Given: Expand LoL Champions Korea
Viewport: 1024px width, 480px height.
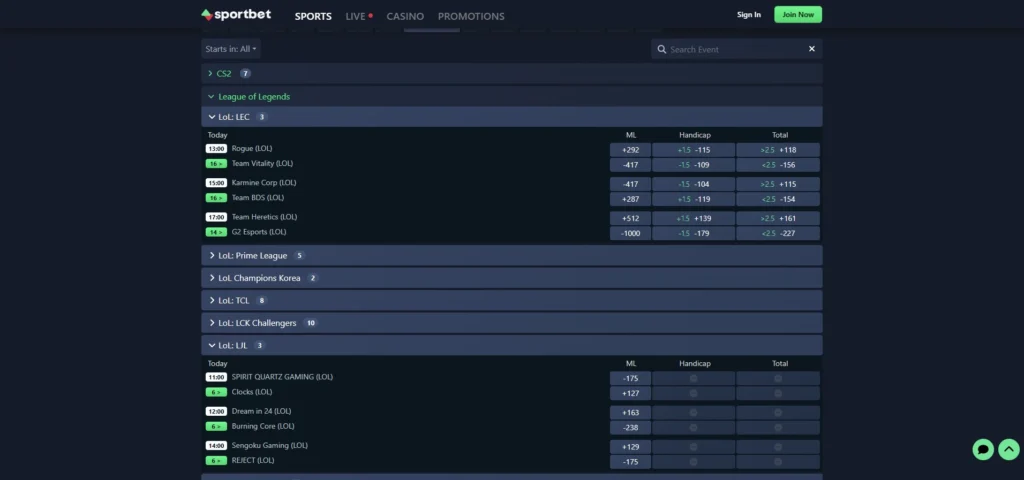Looking at the screenshot, I should point(511,278).
